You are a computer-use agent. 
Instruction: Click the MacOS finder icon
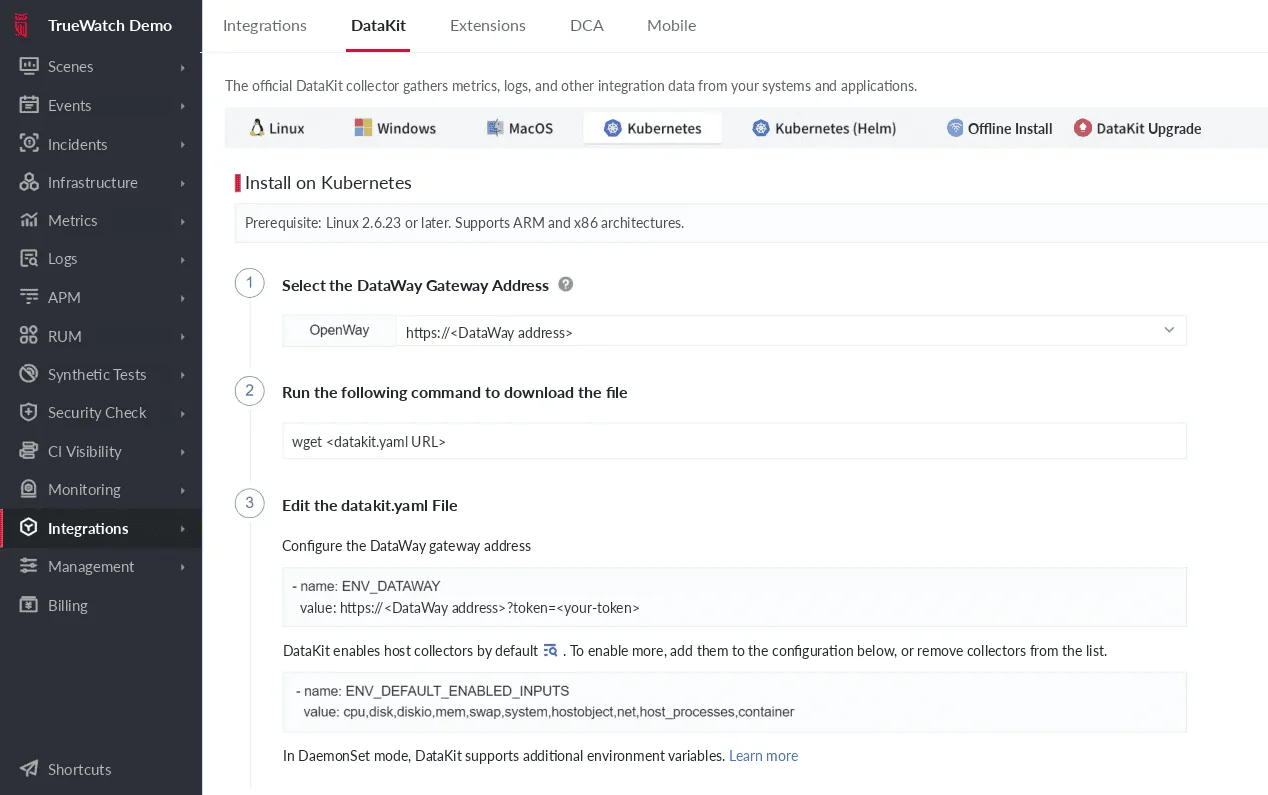(x=495, y=128)
